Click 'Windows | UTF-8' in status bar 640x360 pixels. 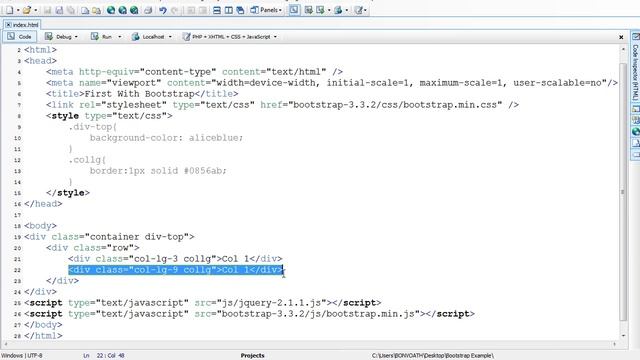[x=22, y=356]
